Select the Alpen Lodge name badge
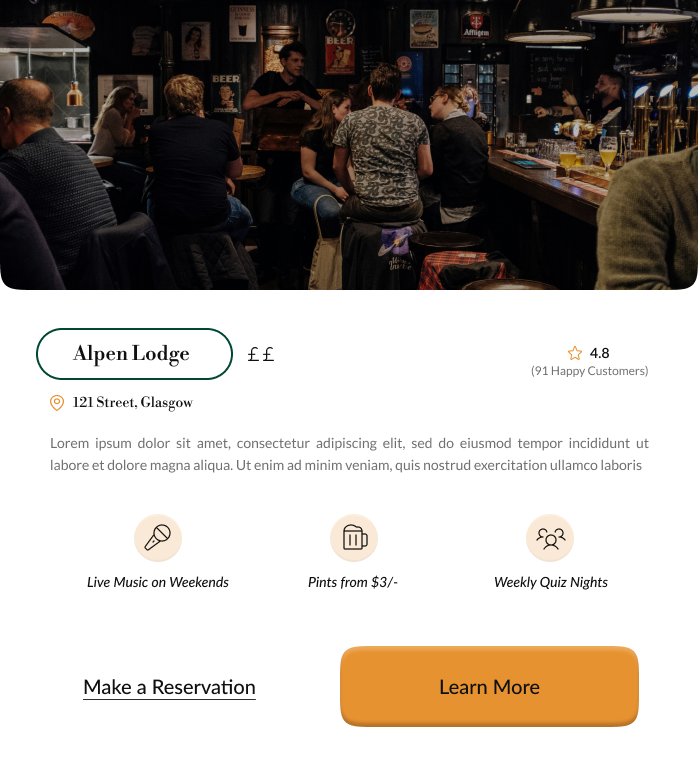This screenshot has height=782, width=698. (x=134, y=354)
